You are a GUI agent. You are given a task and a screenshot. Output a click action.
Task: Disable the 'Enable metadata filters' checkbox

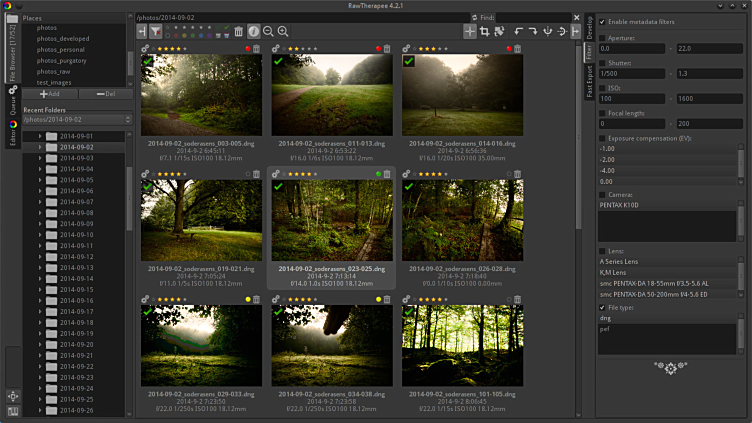click(x=602, y=21)
